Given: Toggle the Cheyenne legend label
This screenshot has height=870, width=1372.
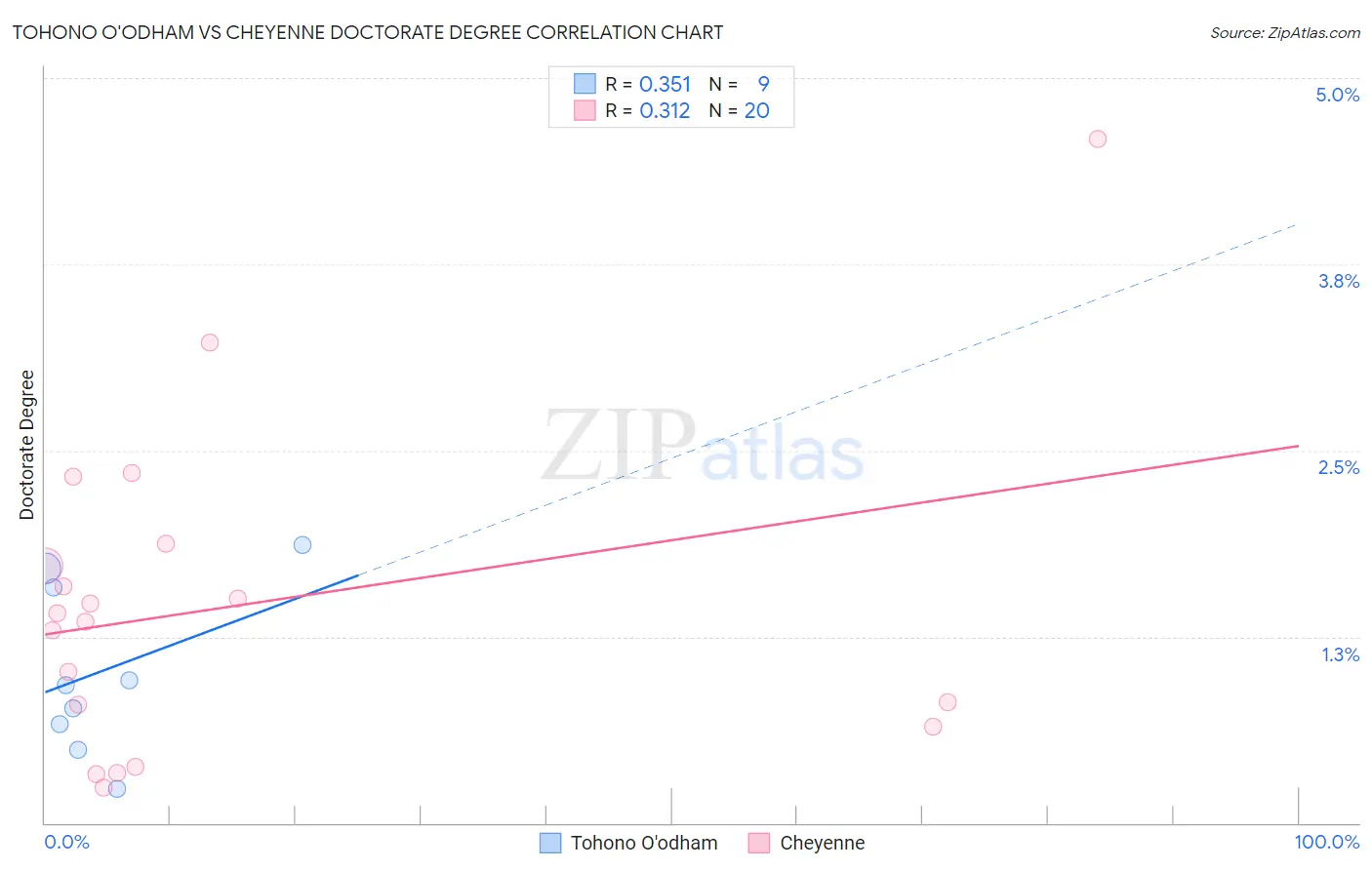Looking at the screenshot, I should 823,843.
